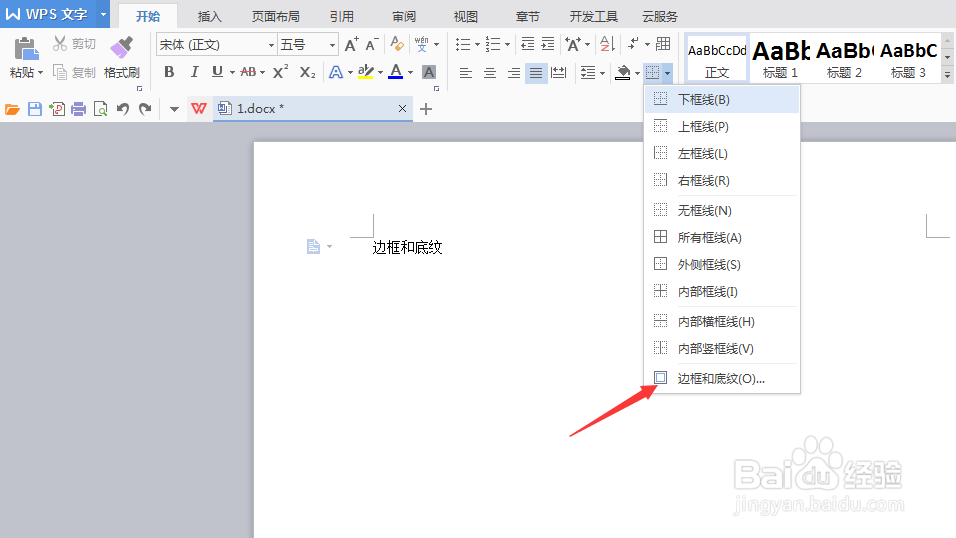Select the Format Painter (格式刷) tool
The height and width of the screenshot is (538, 956).
121,58
